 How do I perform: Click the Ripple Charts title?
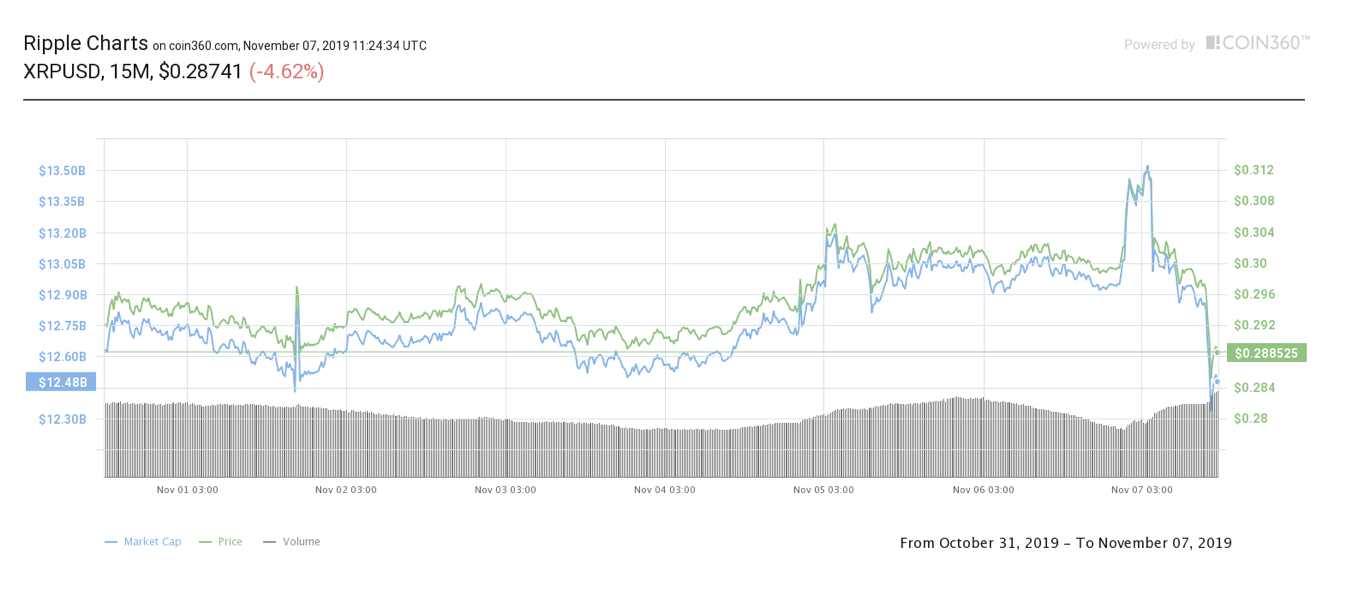coord(85,43)
